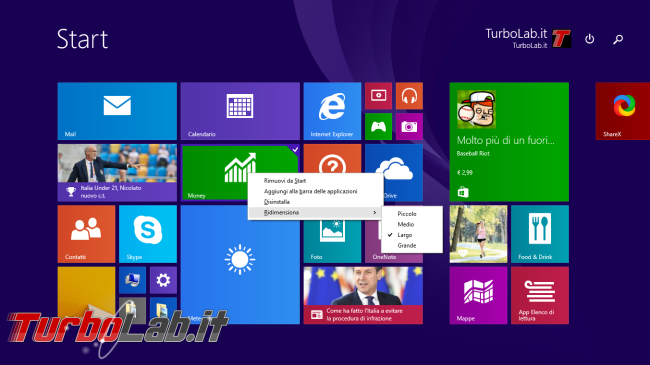The width and height of the screenshot is (650, 365).
Task: Launch the Skype tile
Action: [x=148, y=234]
